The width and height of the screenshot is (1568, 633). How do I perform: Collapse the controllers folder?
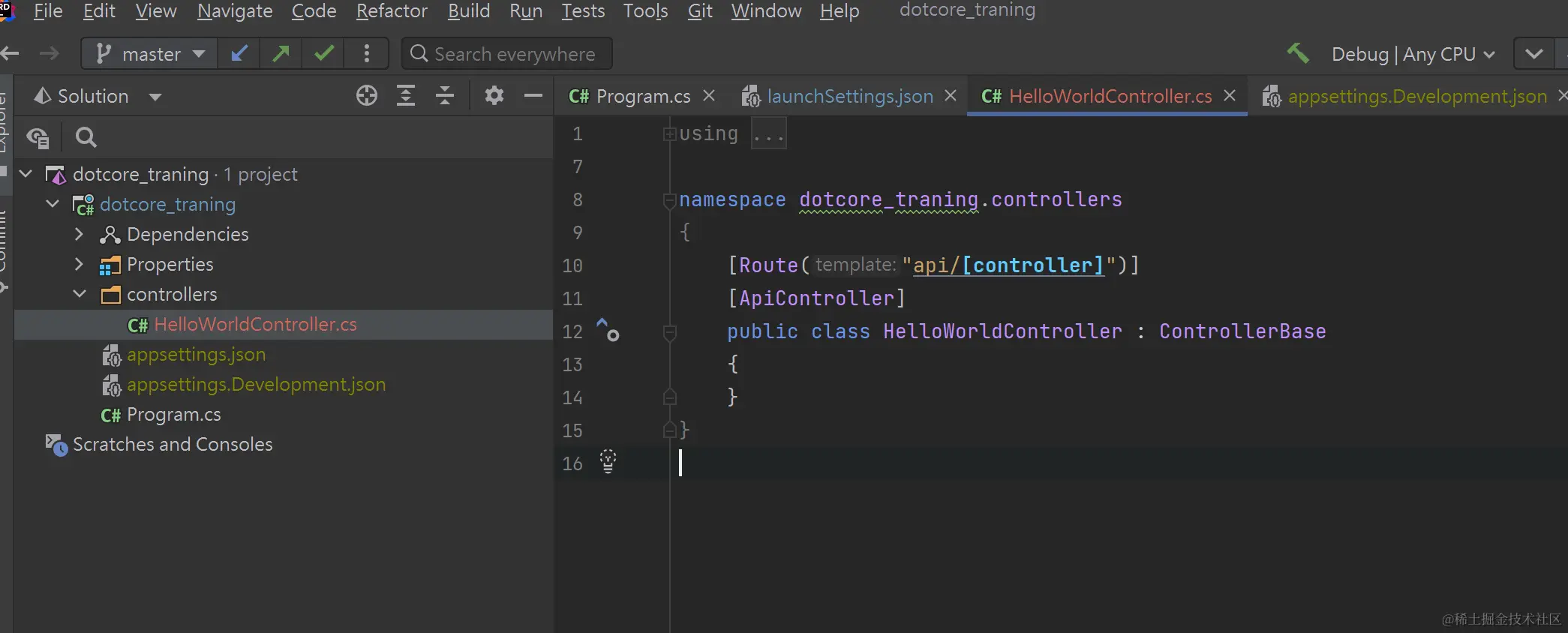80,294
